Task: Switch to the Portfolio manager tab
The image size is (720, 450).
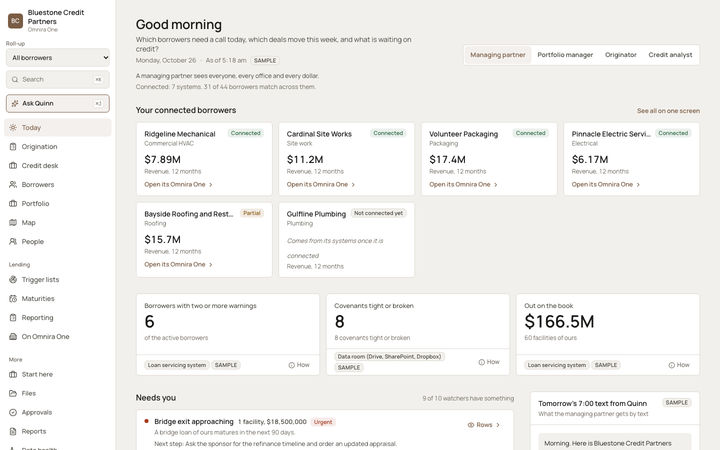Action: click(x=565, y=55)
